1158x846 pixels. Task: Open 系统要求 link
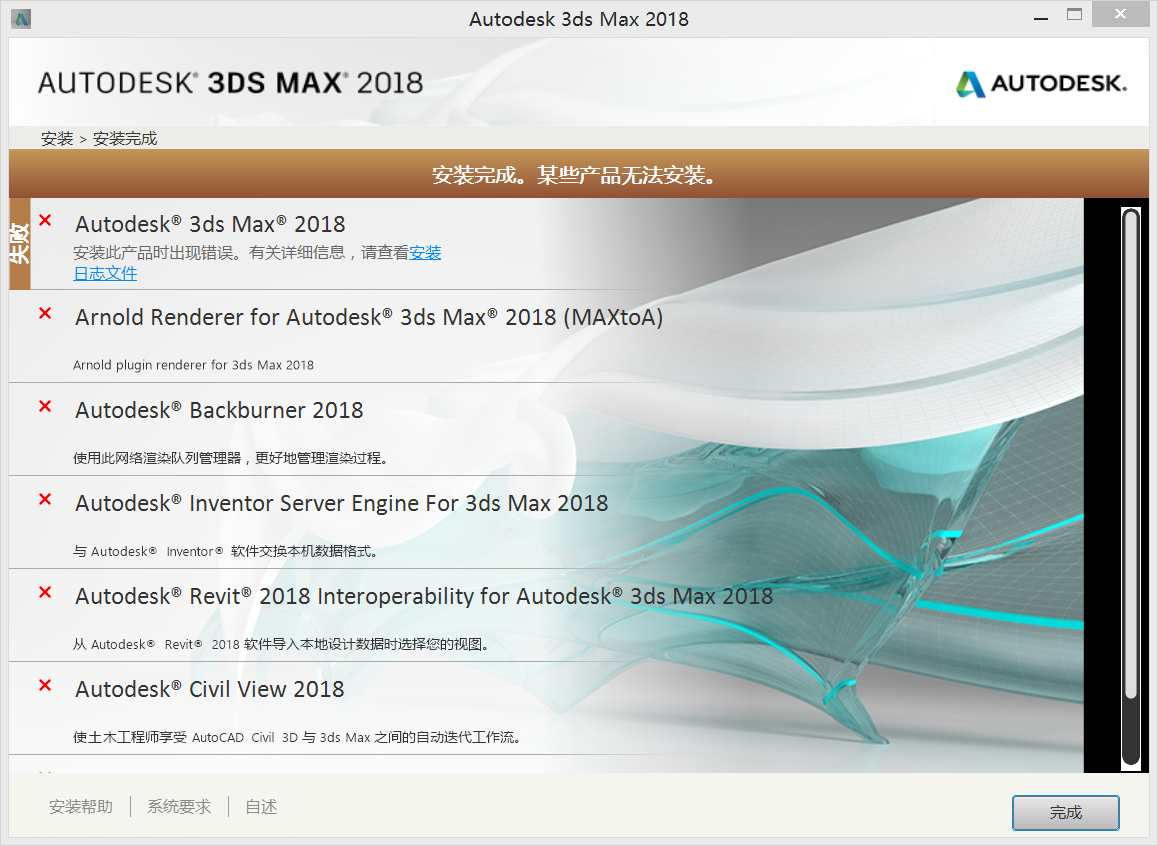point(179,807)
